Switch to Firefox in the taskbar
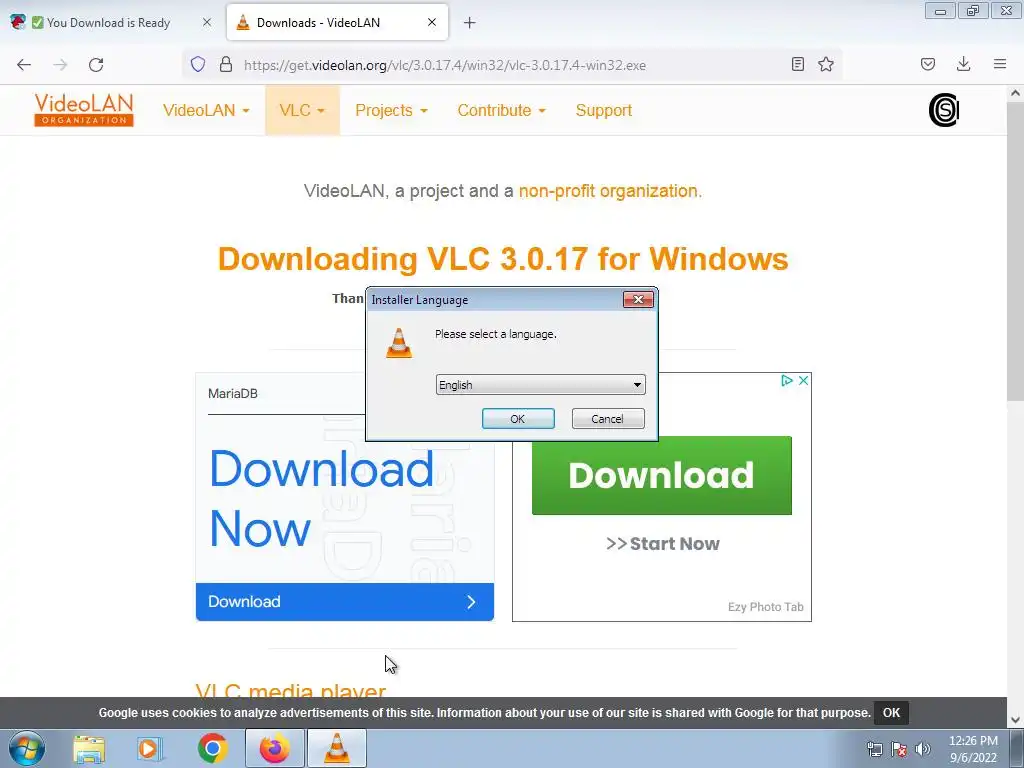The height and width of the screenshot is (768, 1024). 275,748
